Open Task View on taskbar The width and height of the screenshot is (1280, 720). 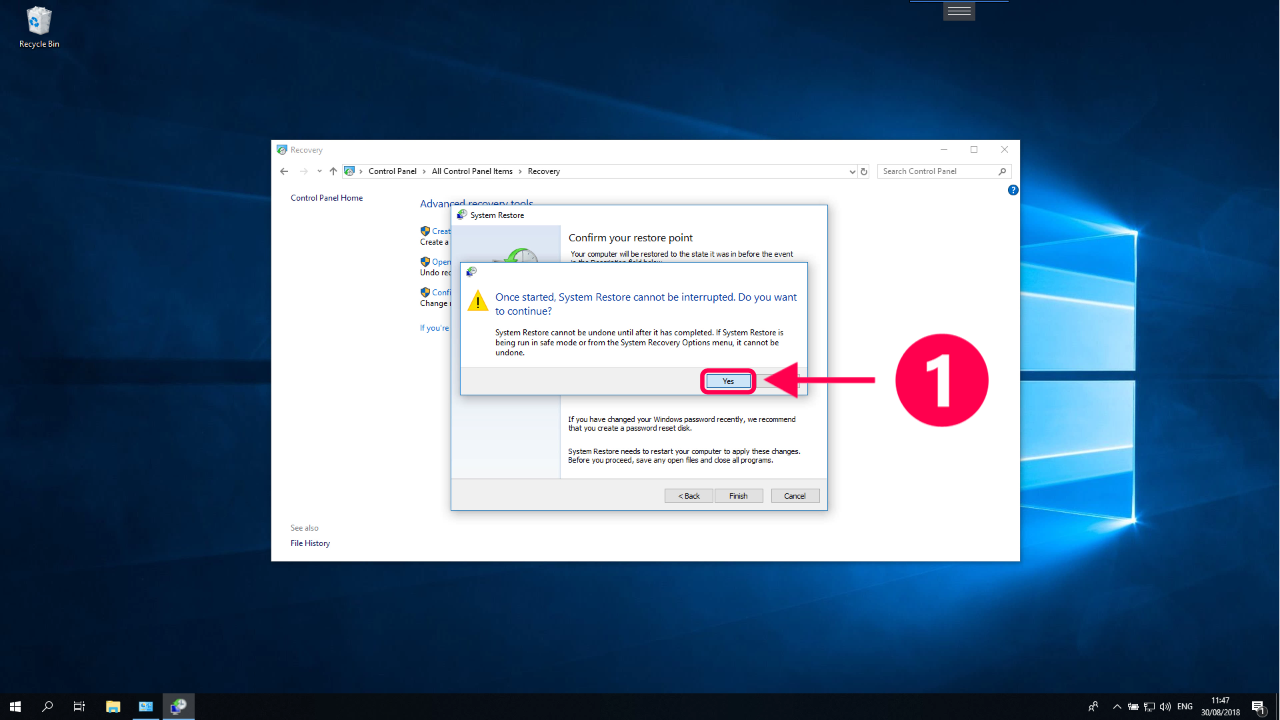point(79,706)
